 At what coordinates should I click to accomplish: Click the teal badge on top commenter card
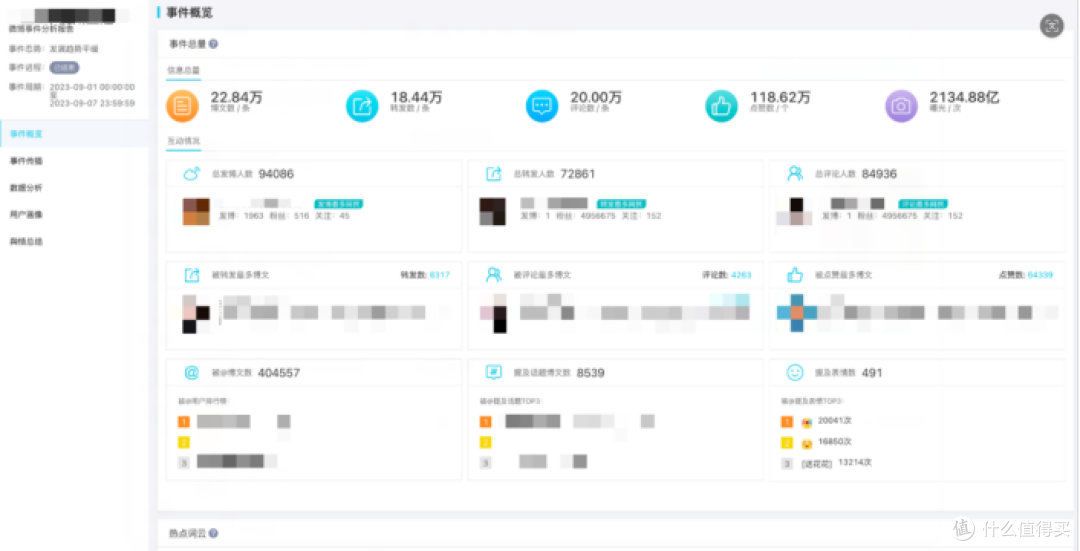pos(923,204)
